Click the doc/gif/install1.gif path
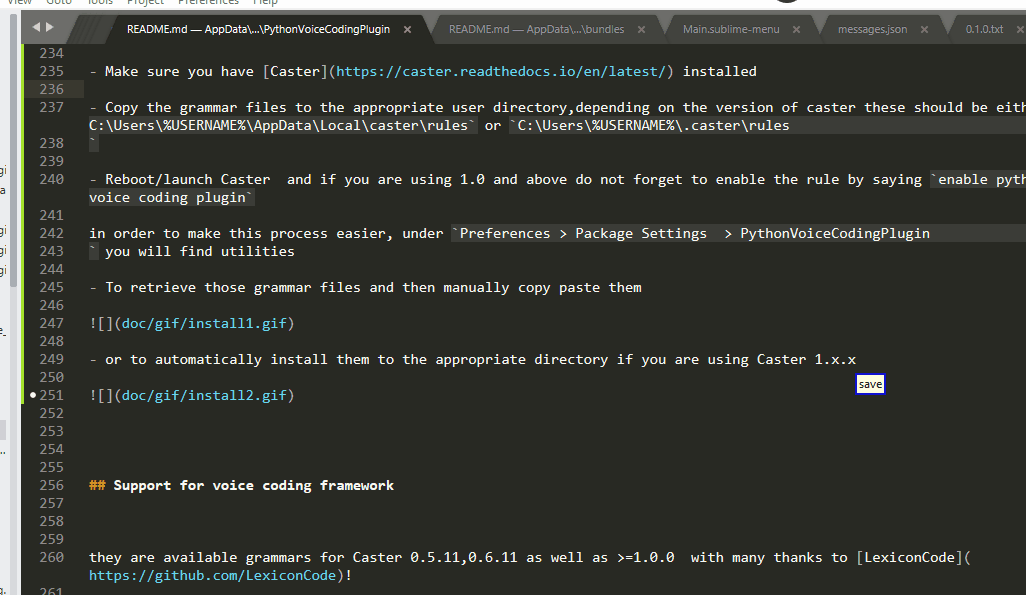 tap(204, 323)
